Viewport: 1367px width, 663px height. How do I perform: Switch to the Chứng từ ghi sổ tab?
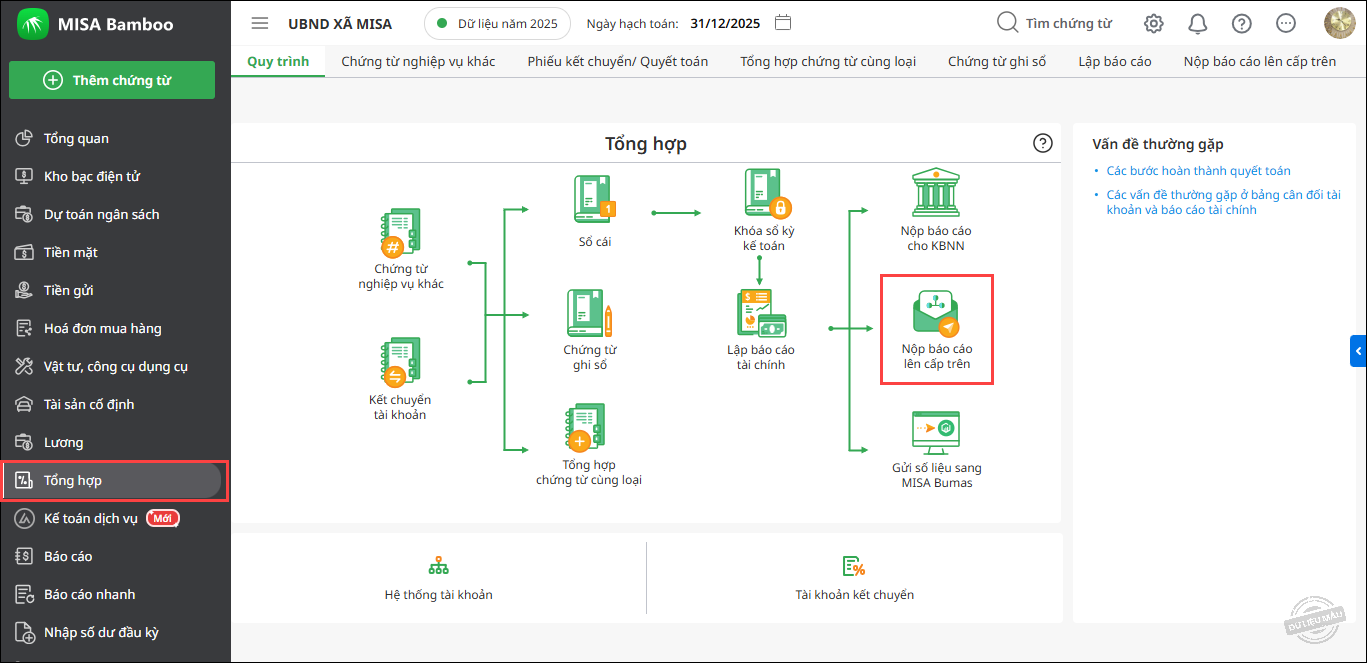pyautogui.click(x=997, y=61)
